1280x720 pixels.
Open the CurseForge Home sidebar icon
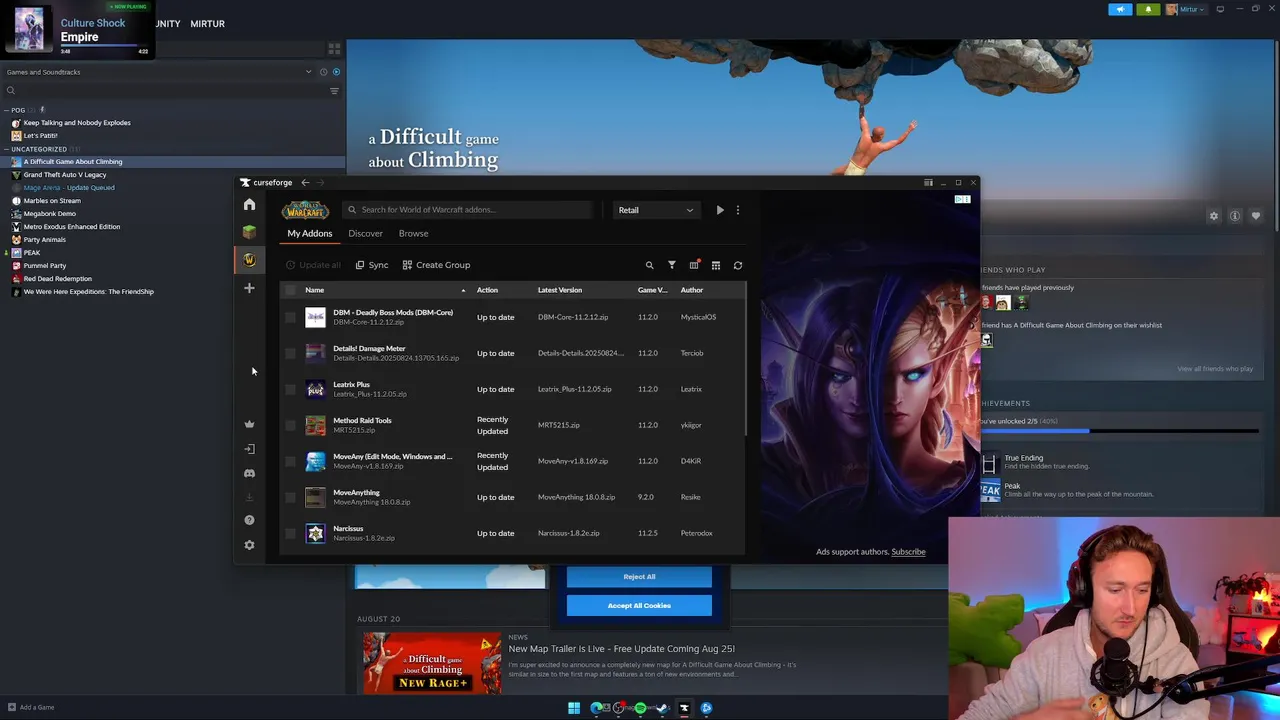tap(249, 205)
